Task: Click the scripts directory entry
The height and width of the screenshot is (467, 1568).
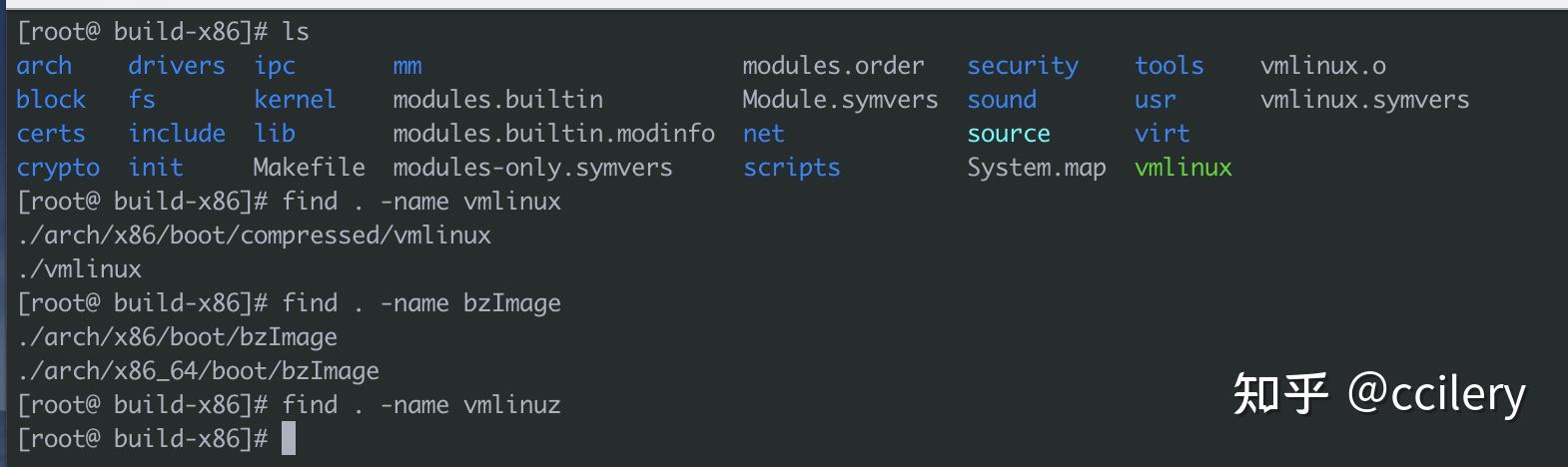Action: point(791,168)
